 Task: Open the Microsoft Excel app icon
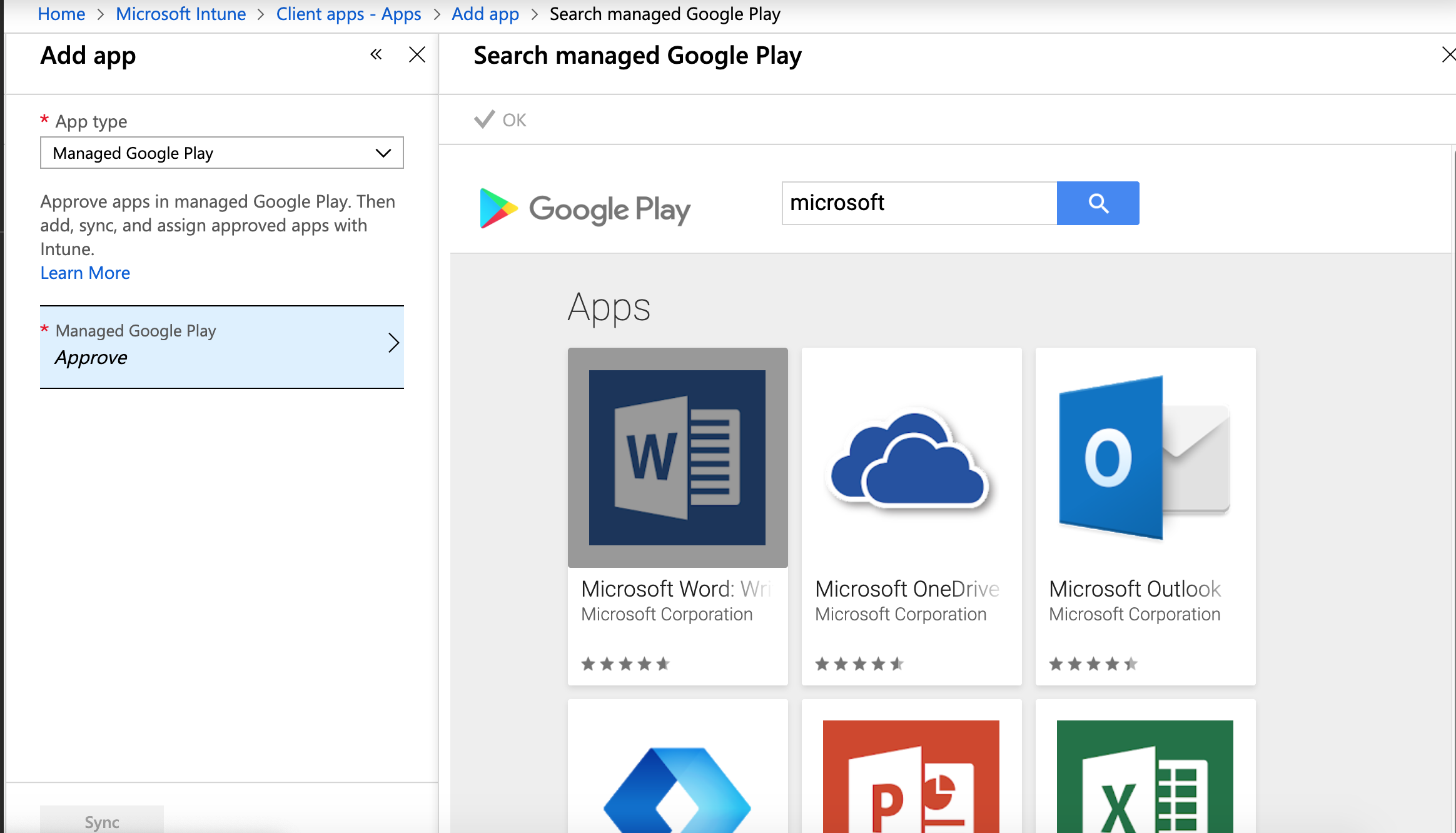(1145, 777)
